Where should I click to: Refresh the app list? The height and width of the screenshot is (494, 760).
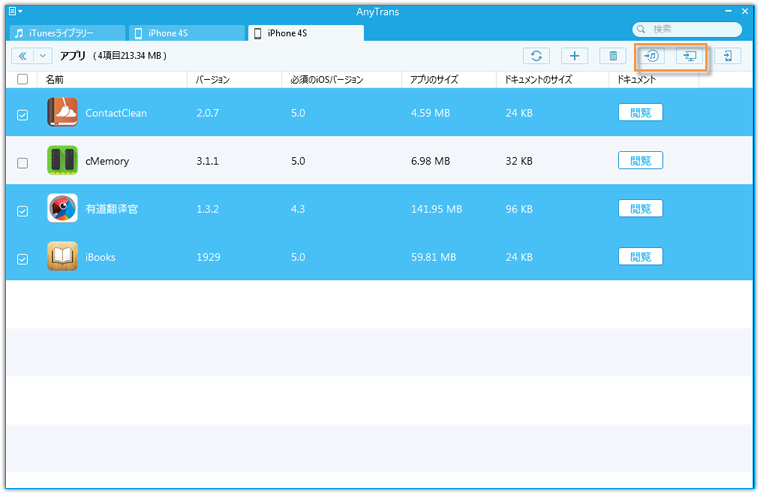pos(536,56)
